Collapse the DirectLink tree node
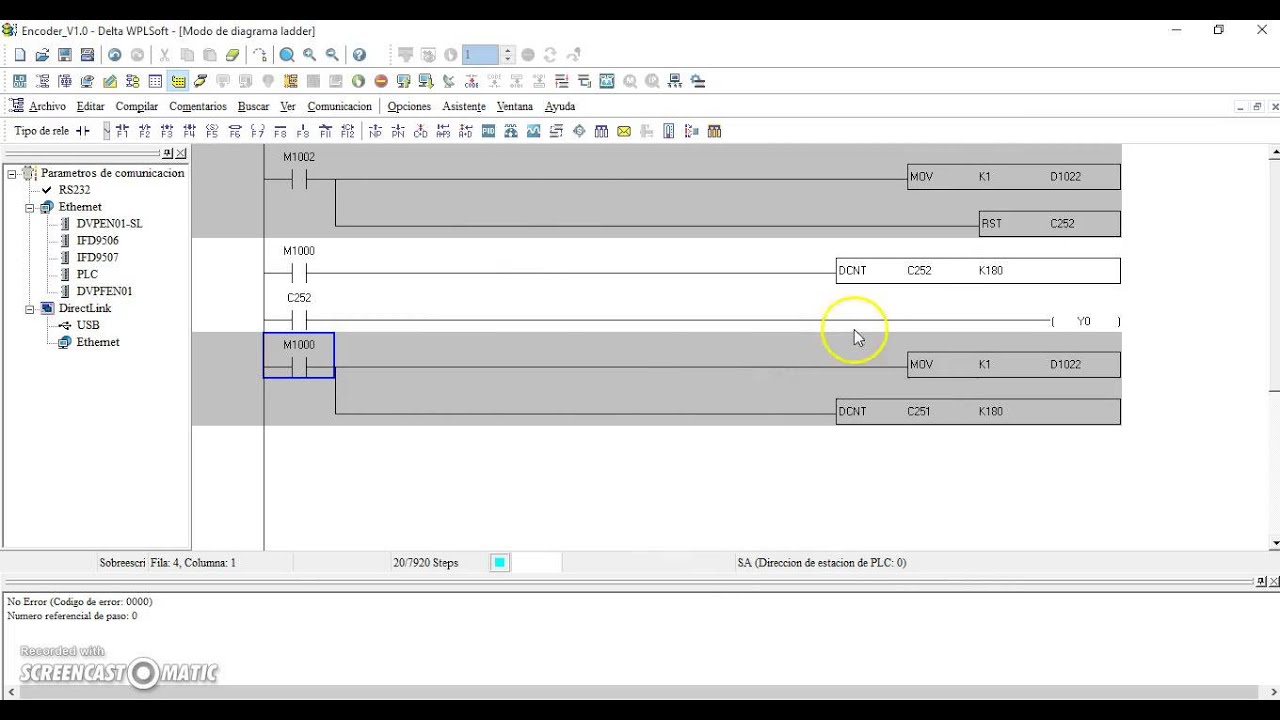The width and height of the screenshot is (1280, 720). 30,309
